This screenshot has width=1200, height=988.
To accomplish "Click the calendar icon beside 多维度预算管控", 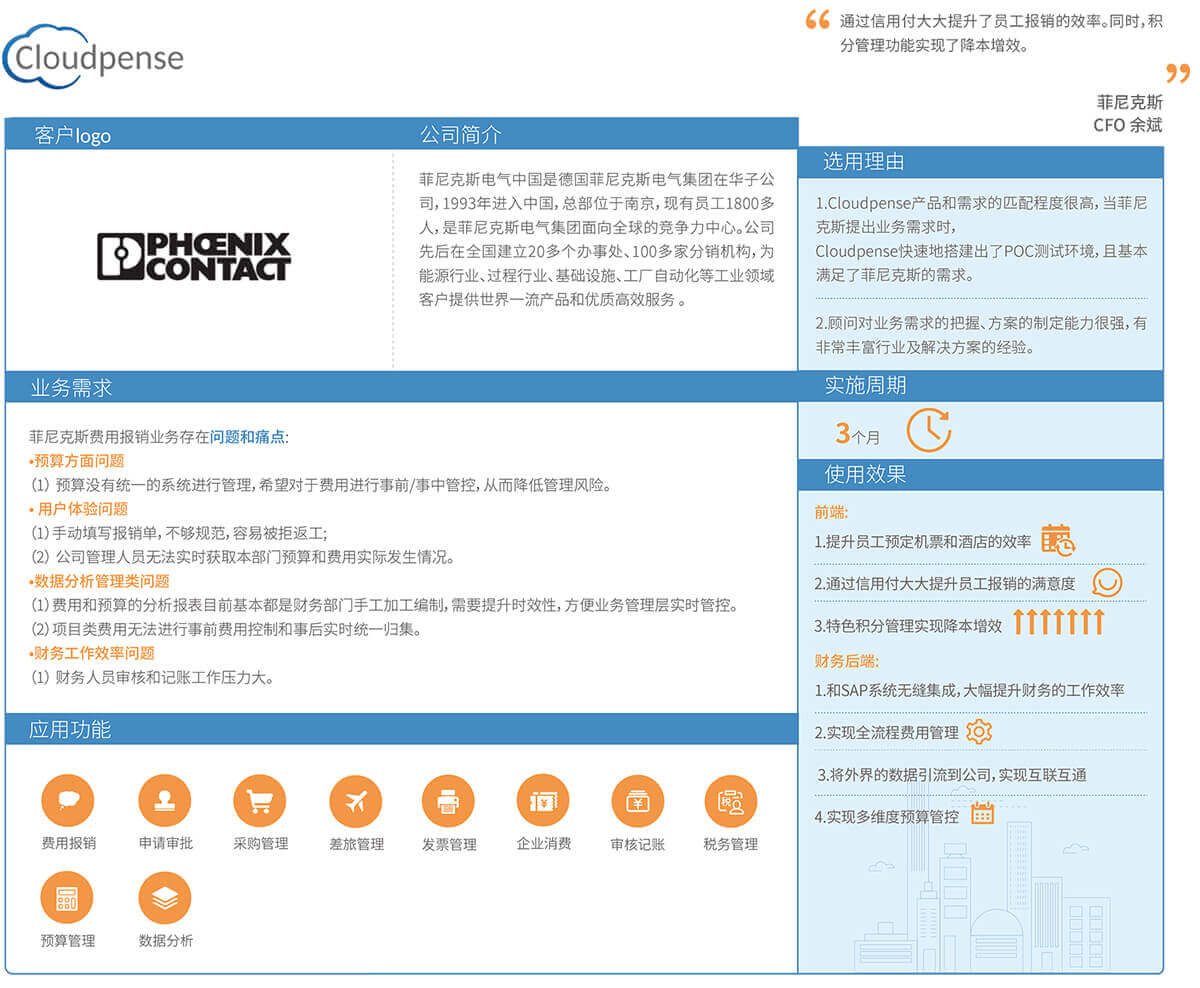I will pyautogui.click(x=983, y=813).
